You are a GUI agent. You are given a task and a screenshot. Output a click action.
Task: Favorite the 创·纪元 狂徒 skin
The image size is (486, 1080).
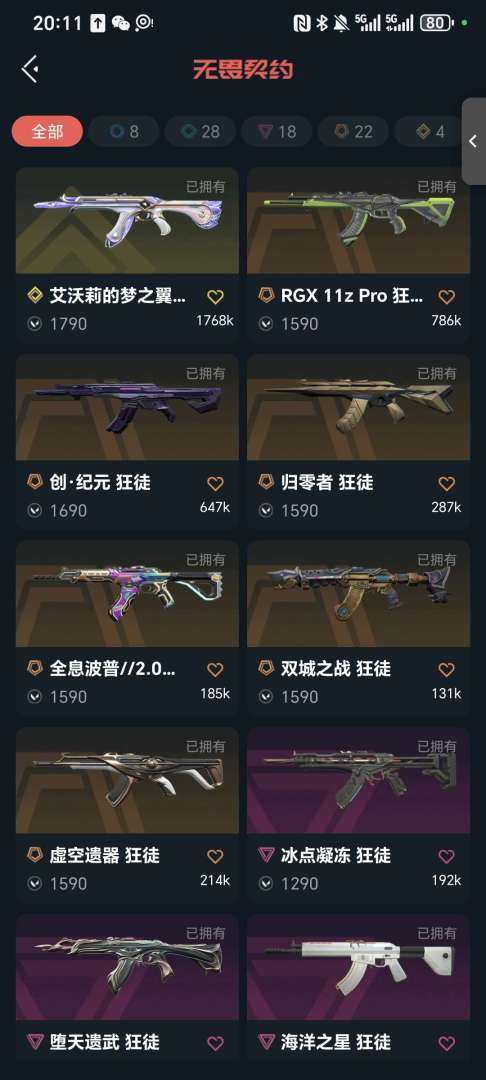215,483
